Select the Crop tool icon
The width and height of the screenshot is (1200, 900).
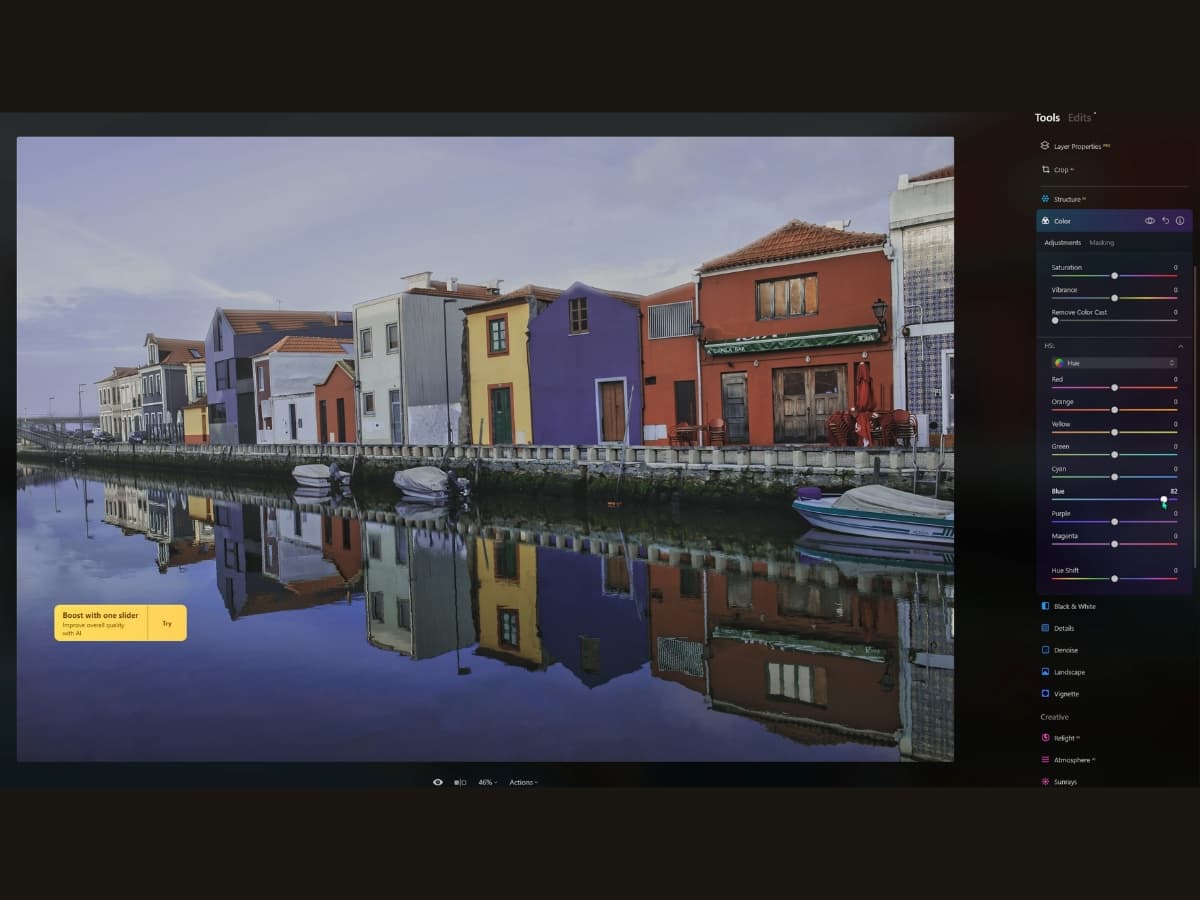1045,170
